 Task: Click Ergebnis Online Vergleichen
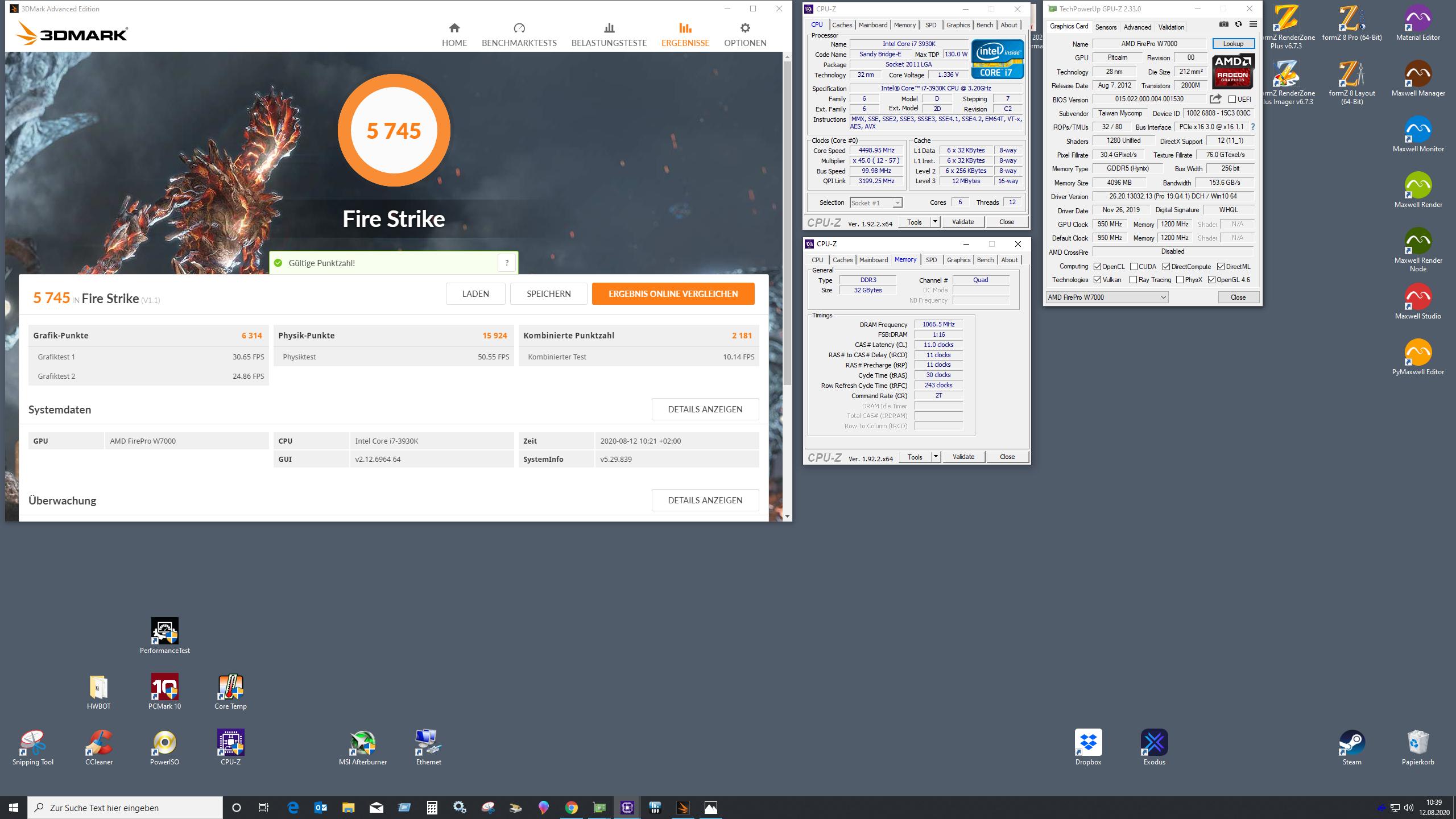673,294
